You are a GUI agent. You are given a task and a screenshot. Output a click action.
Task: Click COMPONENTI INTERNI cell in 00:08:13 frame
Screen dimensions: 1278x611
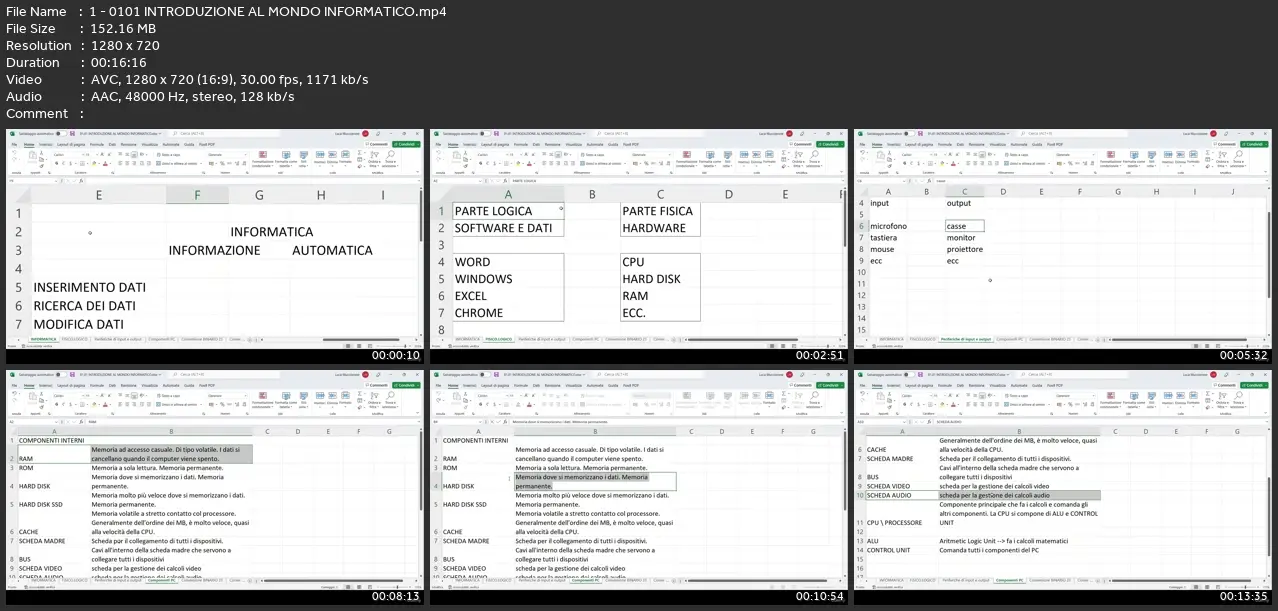tap(52, 439)
